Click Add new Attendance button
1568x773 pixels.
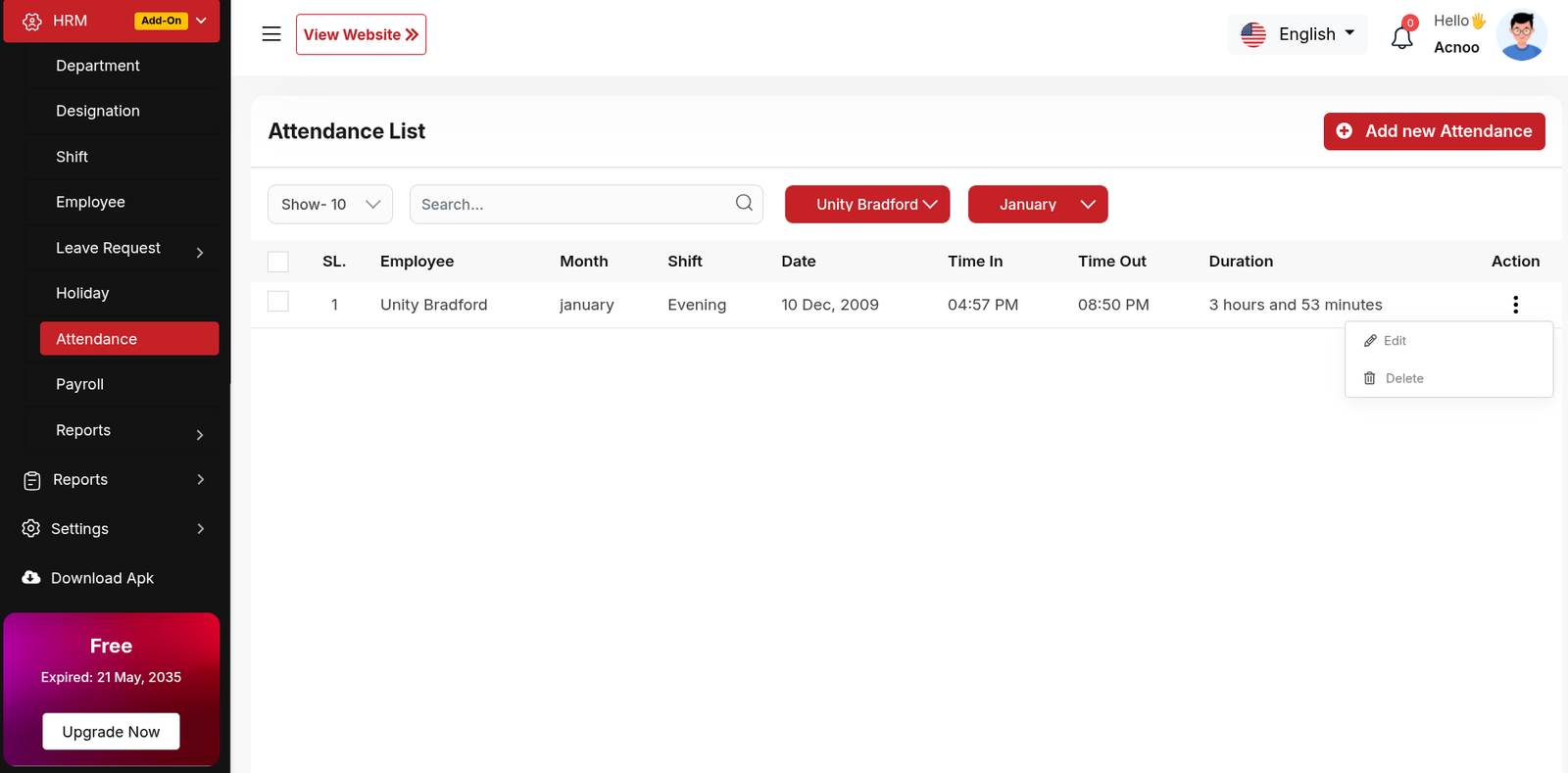pyautogui.click(x=1434, y=131)
